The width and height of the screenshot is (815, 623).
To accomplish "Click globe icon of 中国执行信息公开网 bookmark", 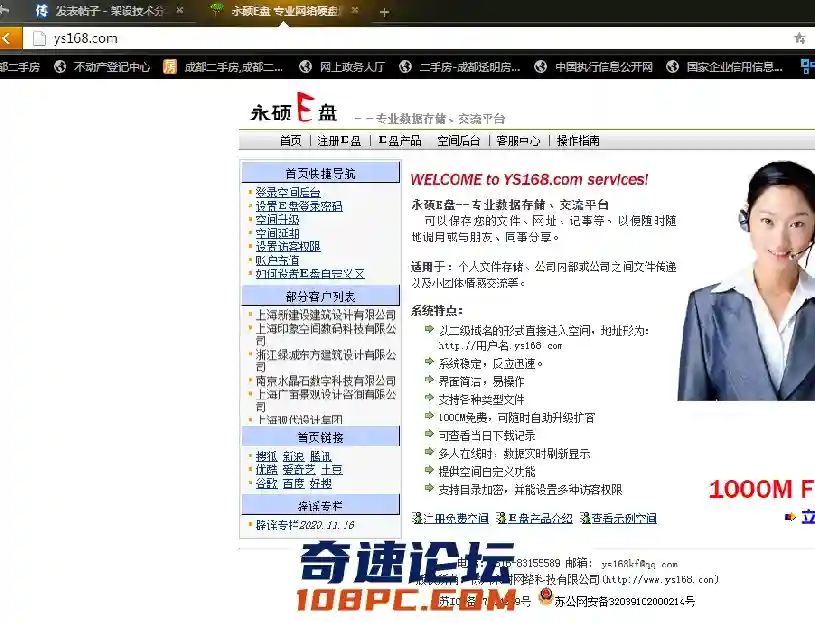I will [x=541, y=67].
